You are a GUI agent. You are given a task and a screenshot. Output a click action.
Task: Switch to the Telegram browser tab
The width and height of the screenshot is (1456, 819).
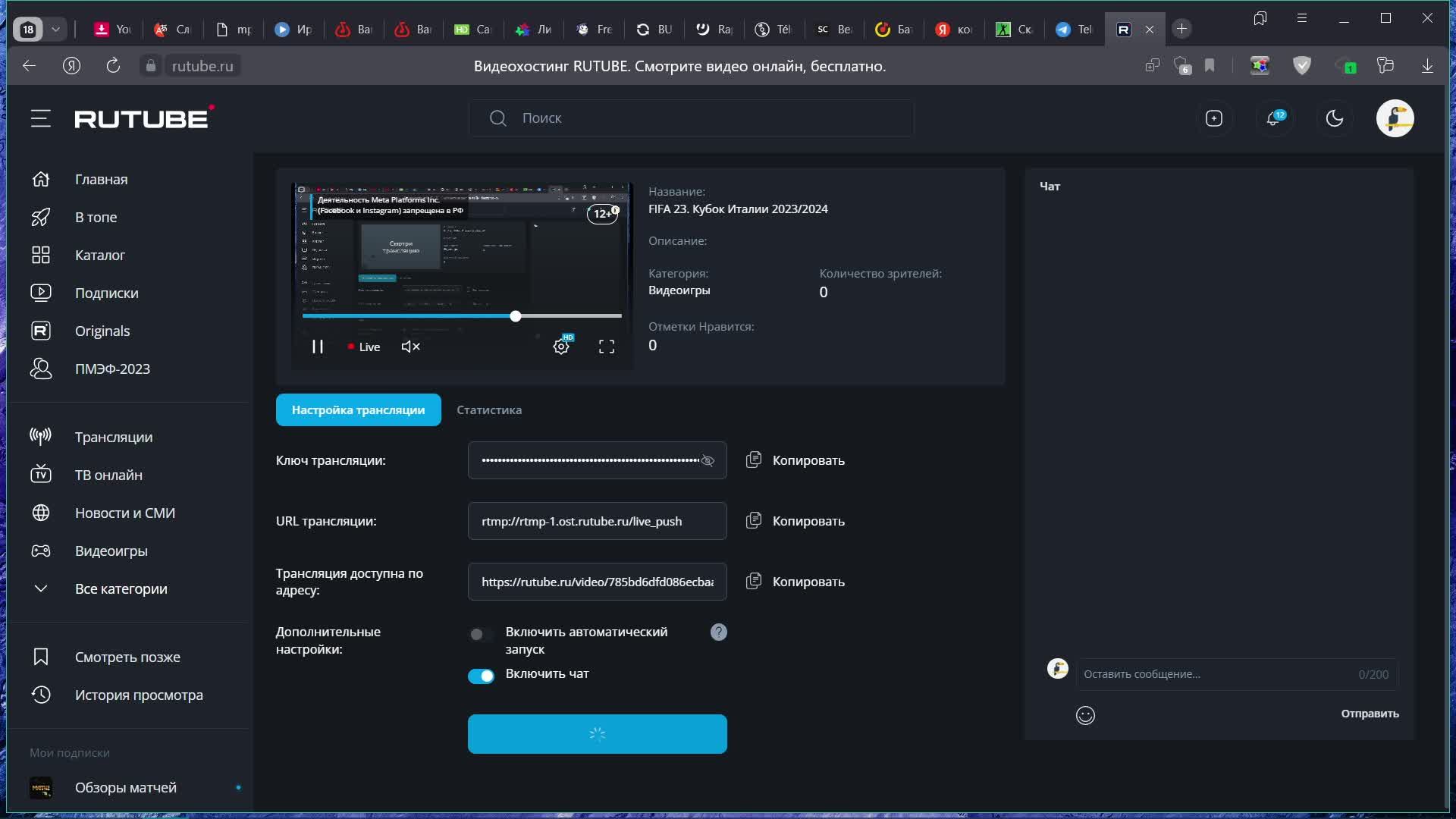pos(1075,30)
